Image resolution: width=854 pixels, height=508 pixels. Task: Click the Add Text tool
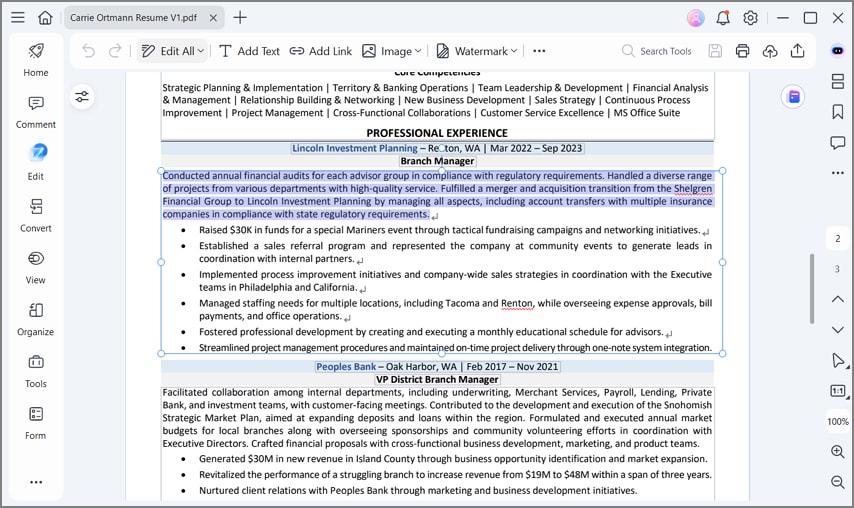pyautogui.click(x=249, y=51)
